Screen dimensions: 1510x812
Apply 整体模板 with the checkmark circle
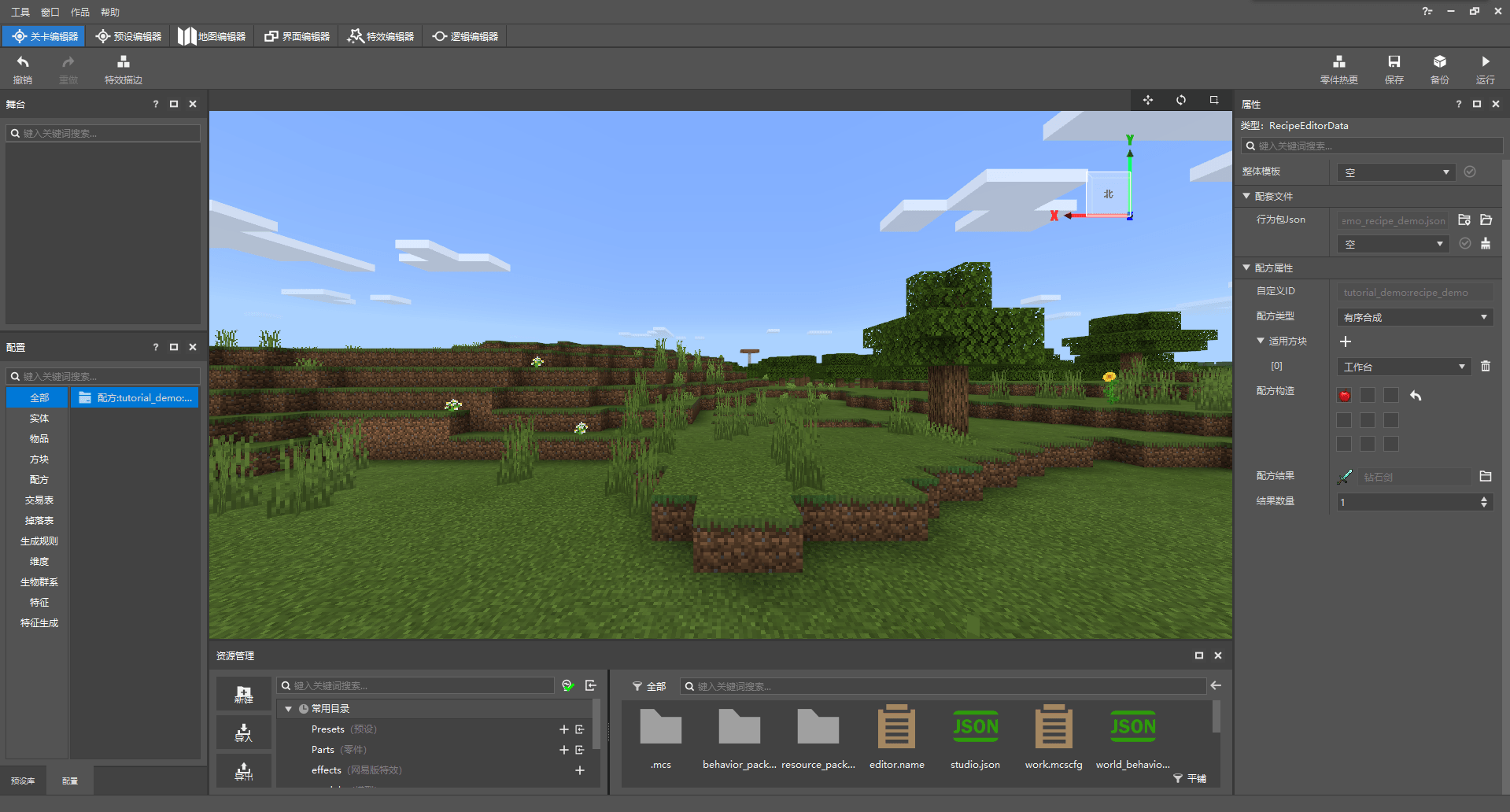pos(1470,172)
